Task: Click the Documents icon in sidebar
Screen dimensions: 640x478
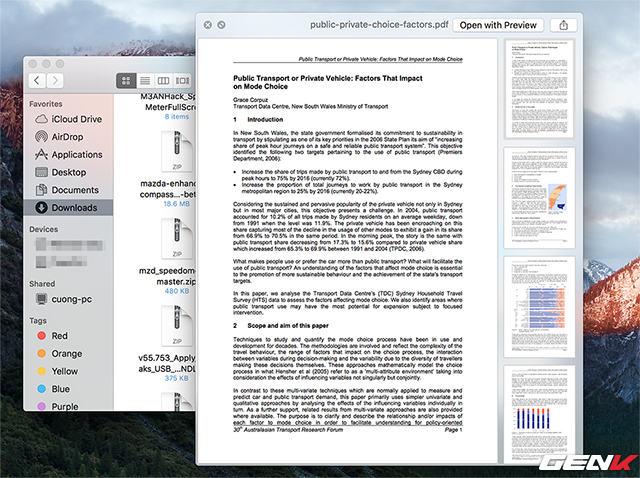Action: pos(41,190)
